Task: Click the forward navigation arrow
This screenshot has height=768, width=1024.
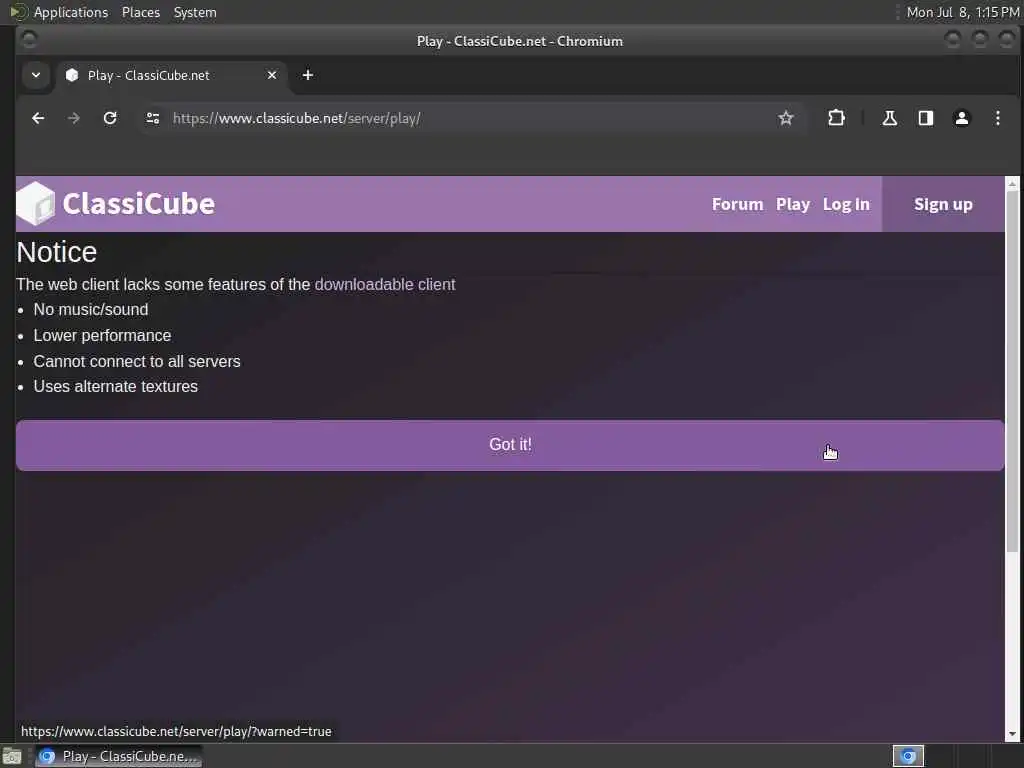Action: pyautogui.click(x=74, y=118)
